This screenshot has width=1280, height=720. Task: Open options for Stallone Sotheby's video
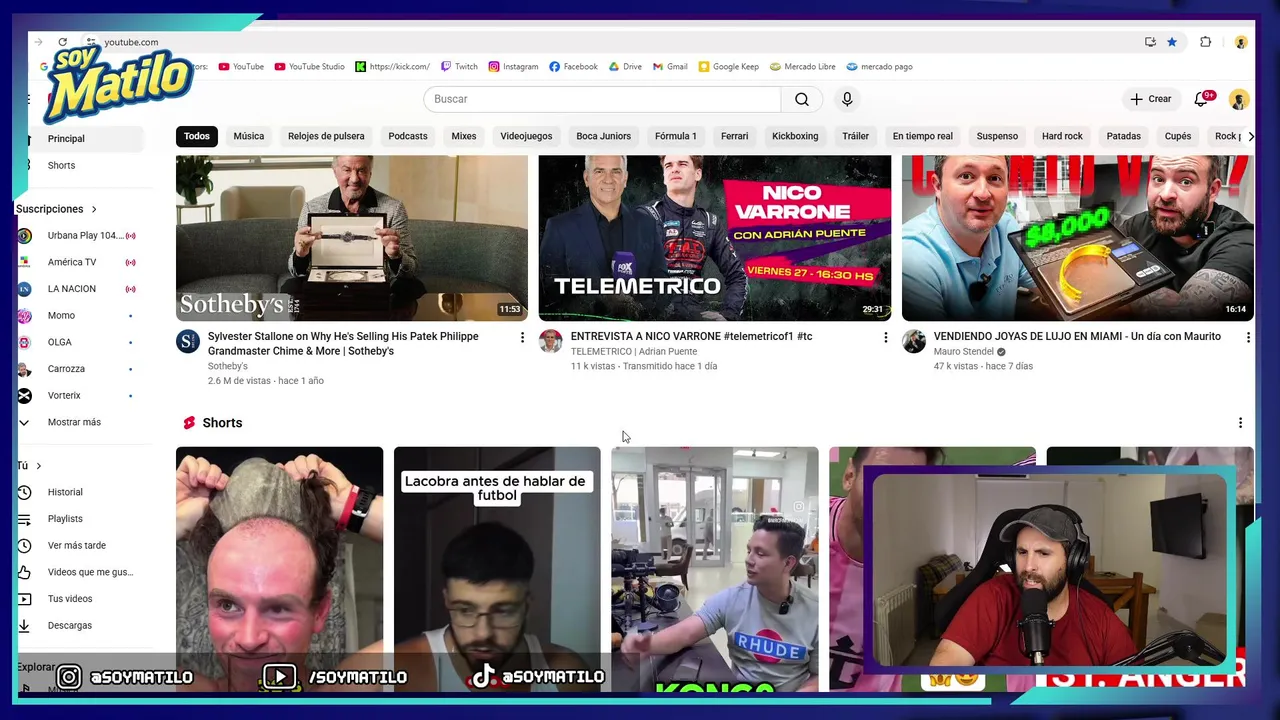click(x=522, y=338)
